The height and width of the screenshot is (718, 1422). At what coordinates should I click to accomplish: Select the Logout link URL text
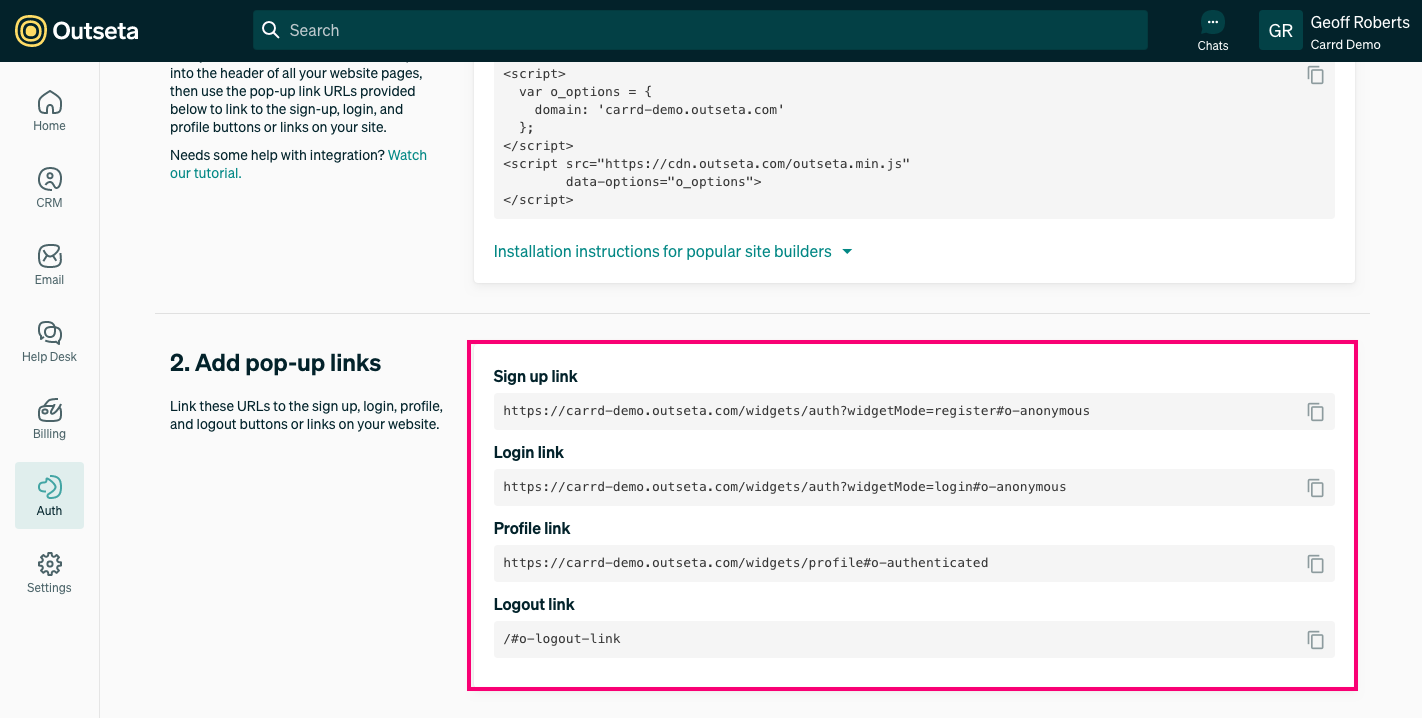561,638
